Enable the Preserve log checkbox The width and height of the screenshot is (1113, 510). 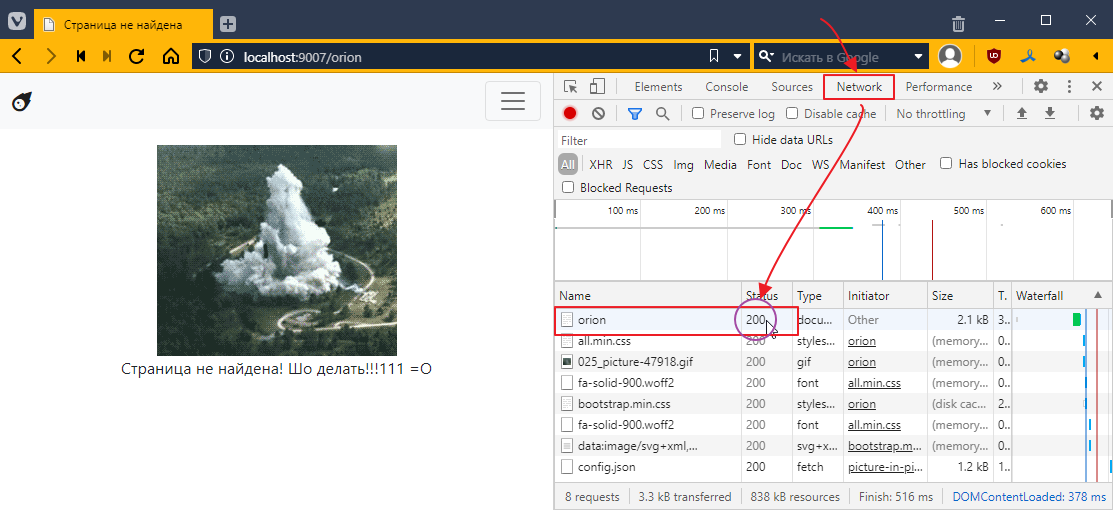coord(698,114)
